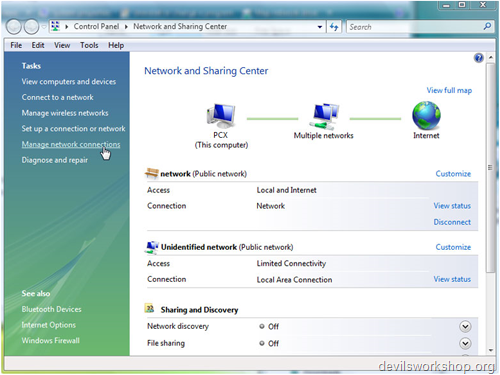
Task: Expand the Network discovery settings chevron
Action: 465,326
